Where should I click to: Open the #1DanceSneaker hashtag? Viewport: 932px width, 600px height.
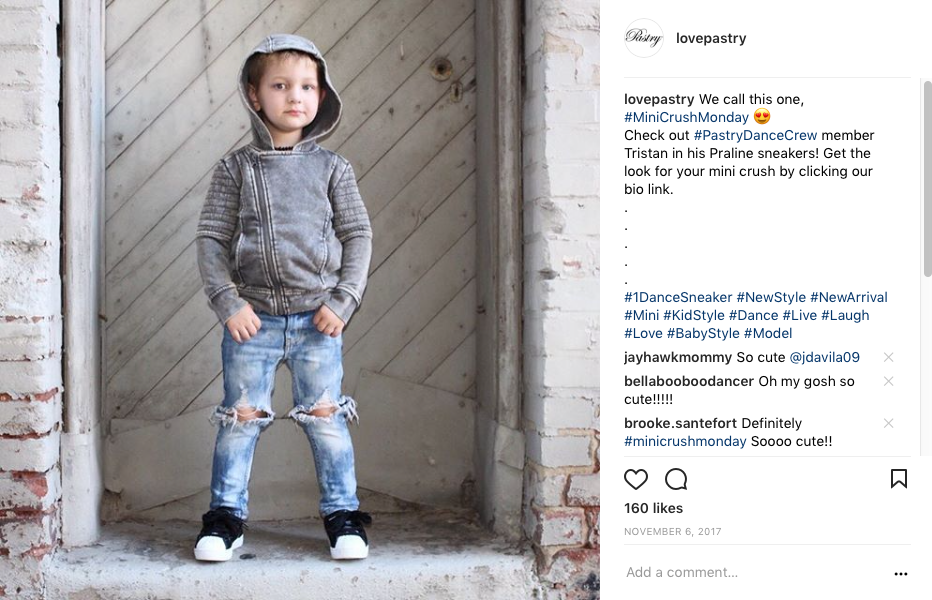pyautogui.click(x=678, y=297)
